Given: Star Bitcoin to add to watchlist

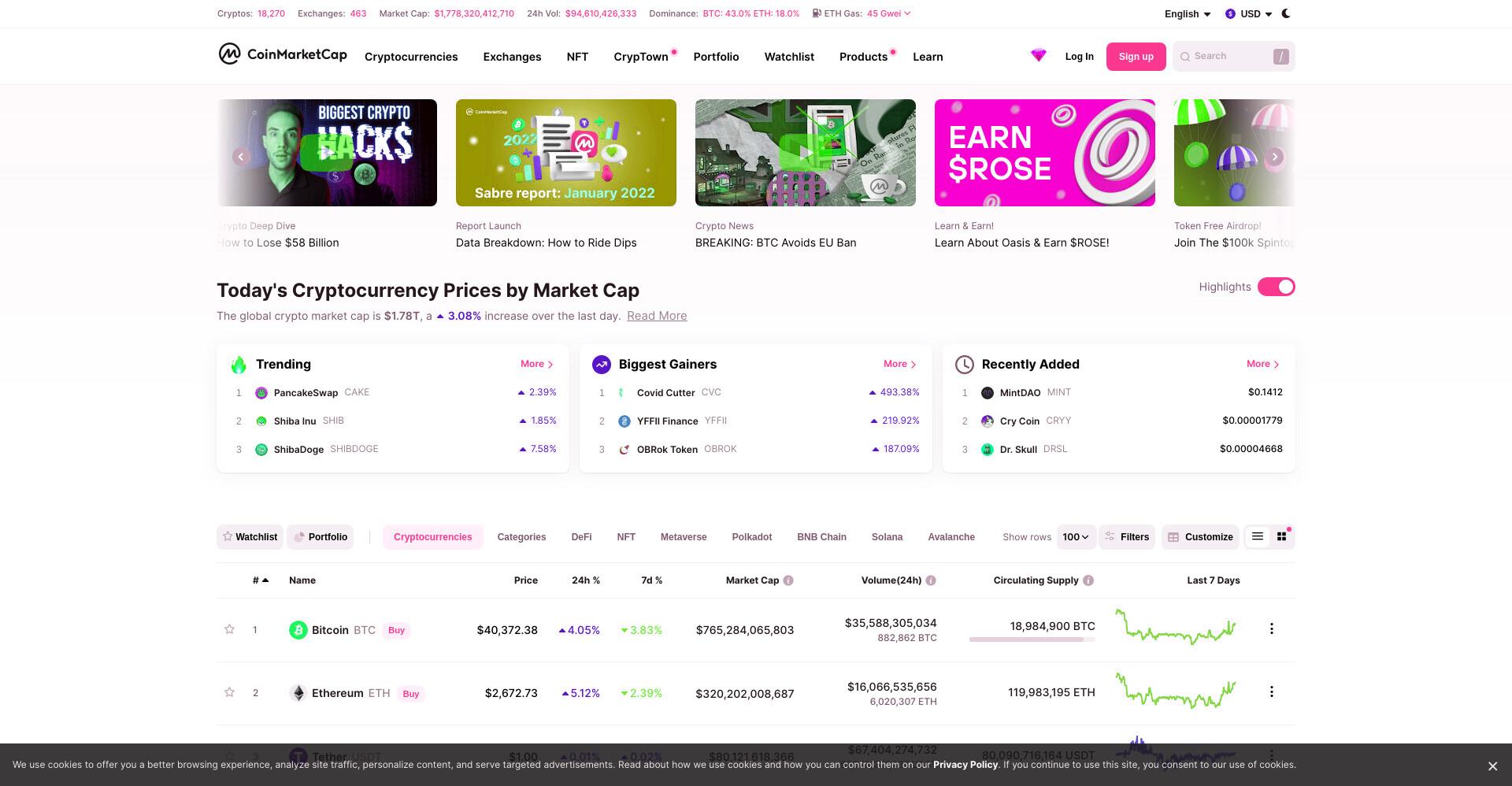Looking at the screenshot, I should [229, 629].
